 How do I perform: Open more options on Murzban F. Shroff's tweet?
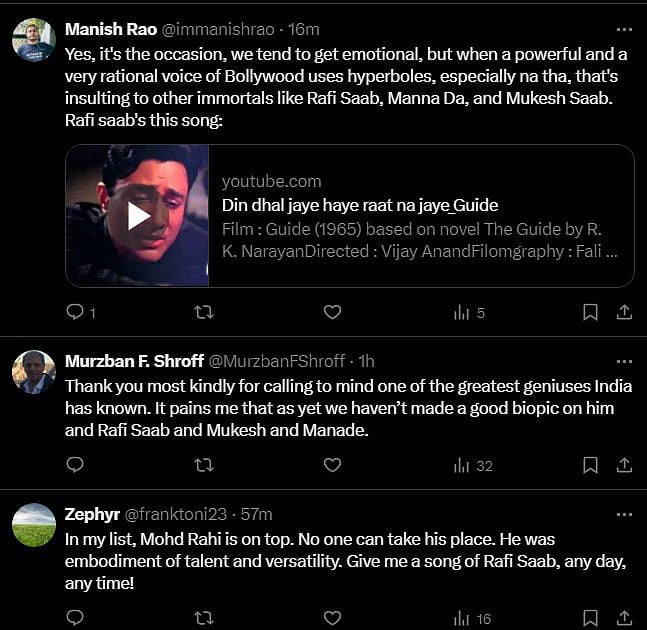pyautogui.click(x=624, y=361)
